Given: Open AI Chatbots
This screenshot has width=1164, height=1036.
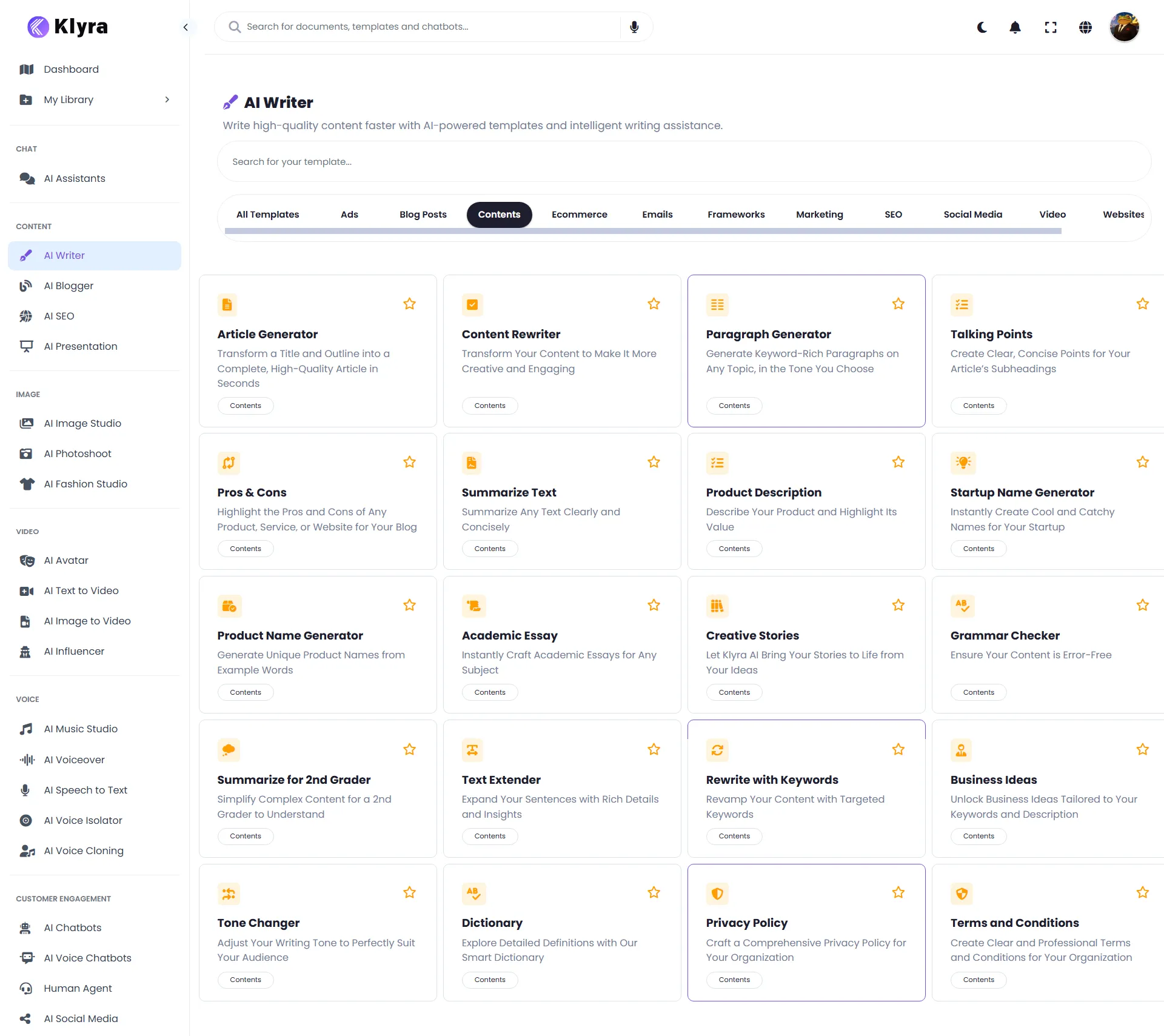Looking at the screenshot, I should (x=95, y=927).
